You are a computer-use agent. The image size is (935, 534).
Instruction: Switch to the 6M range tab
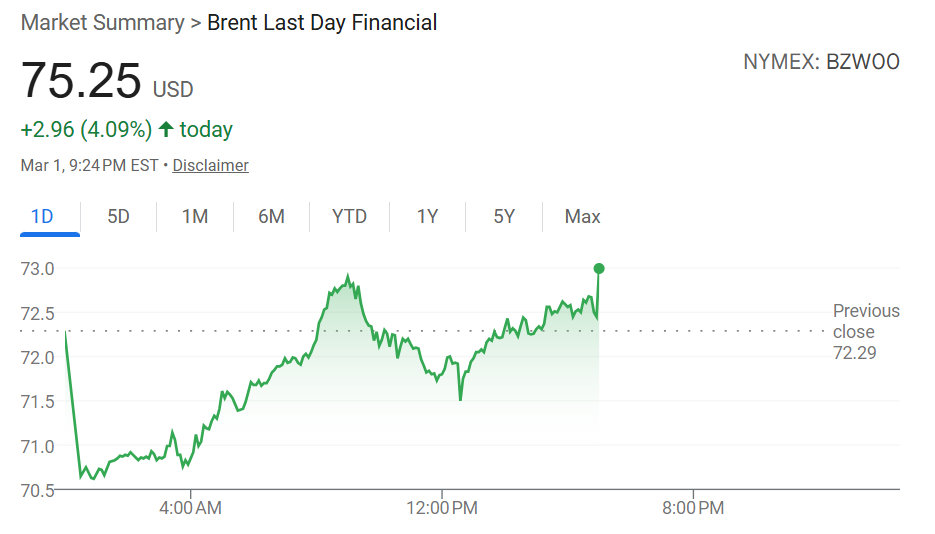tap(271, 216)
